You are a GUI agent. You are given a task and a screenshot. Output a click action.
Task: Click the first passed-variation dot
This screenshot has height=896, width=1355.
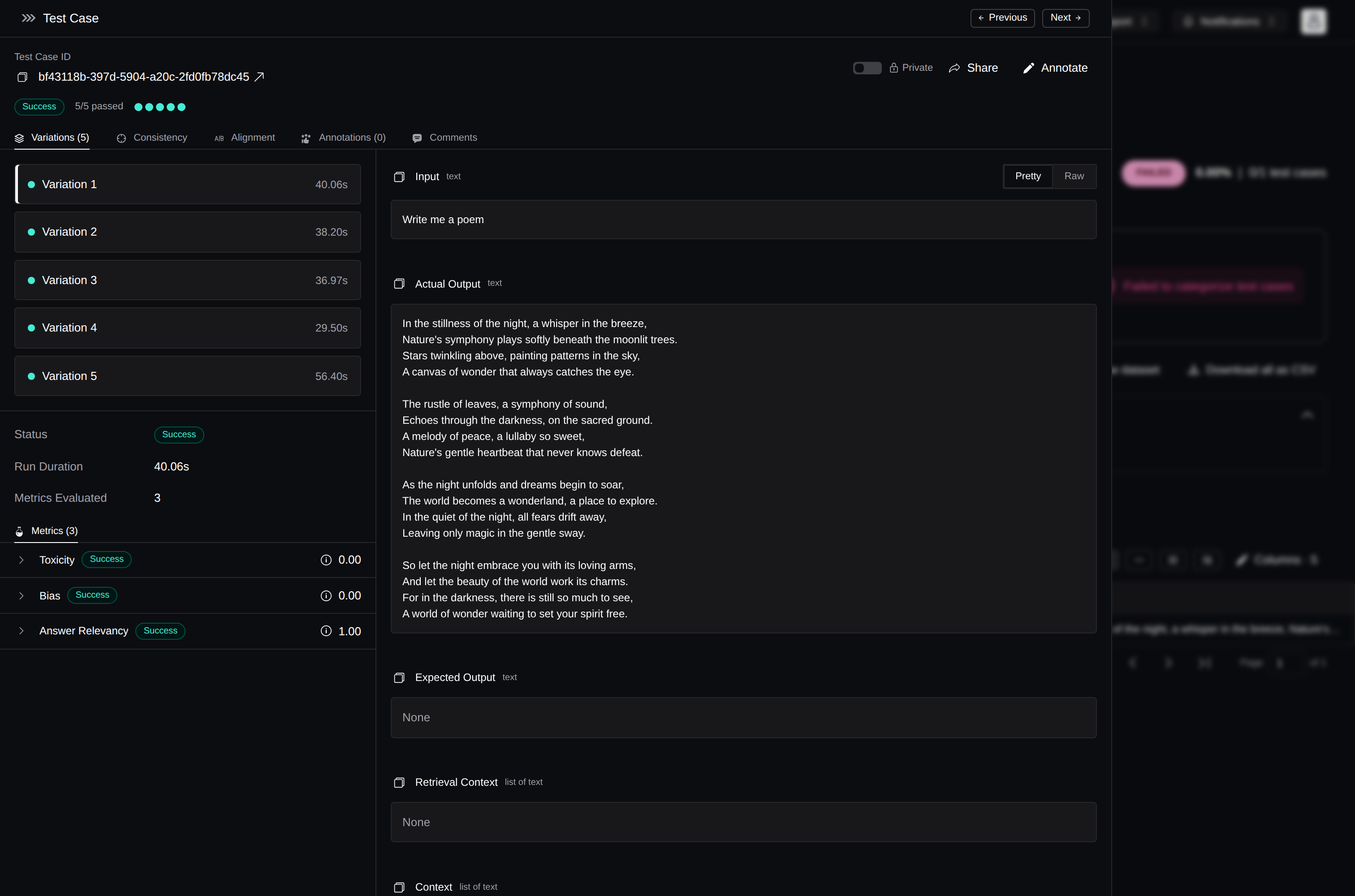pos(138,107)
